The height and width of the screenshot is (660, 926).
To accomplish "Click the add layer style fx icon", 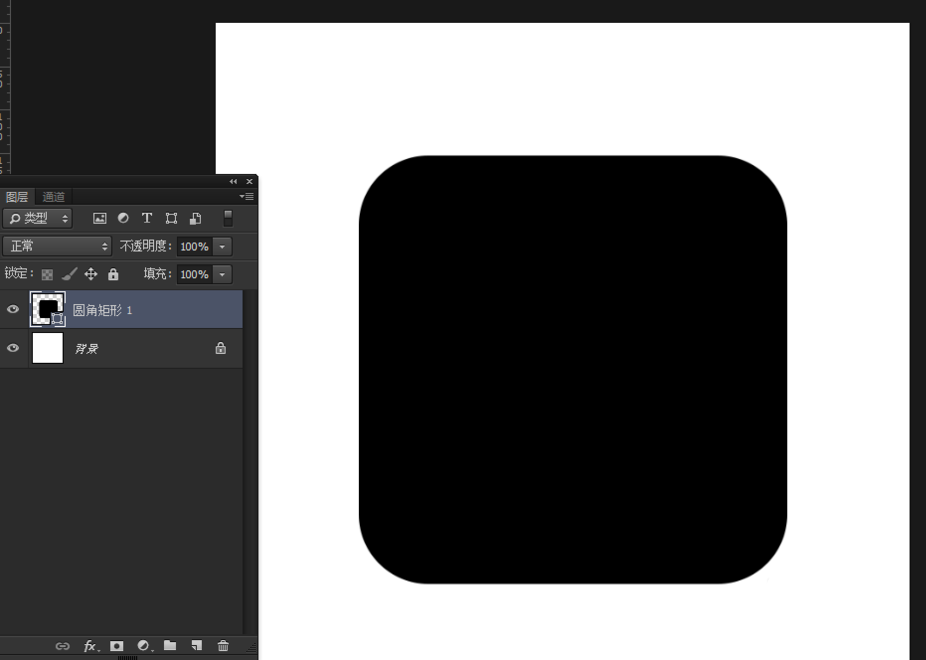I will point(90,646).
